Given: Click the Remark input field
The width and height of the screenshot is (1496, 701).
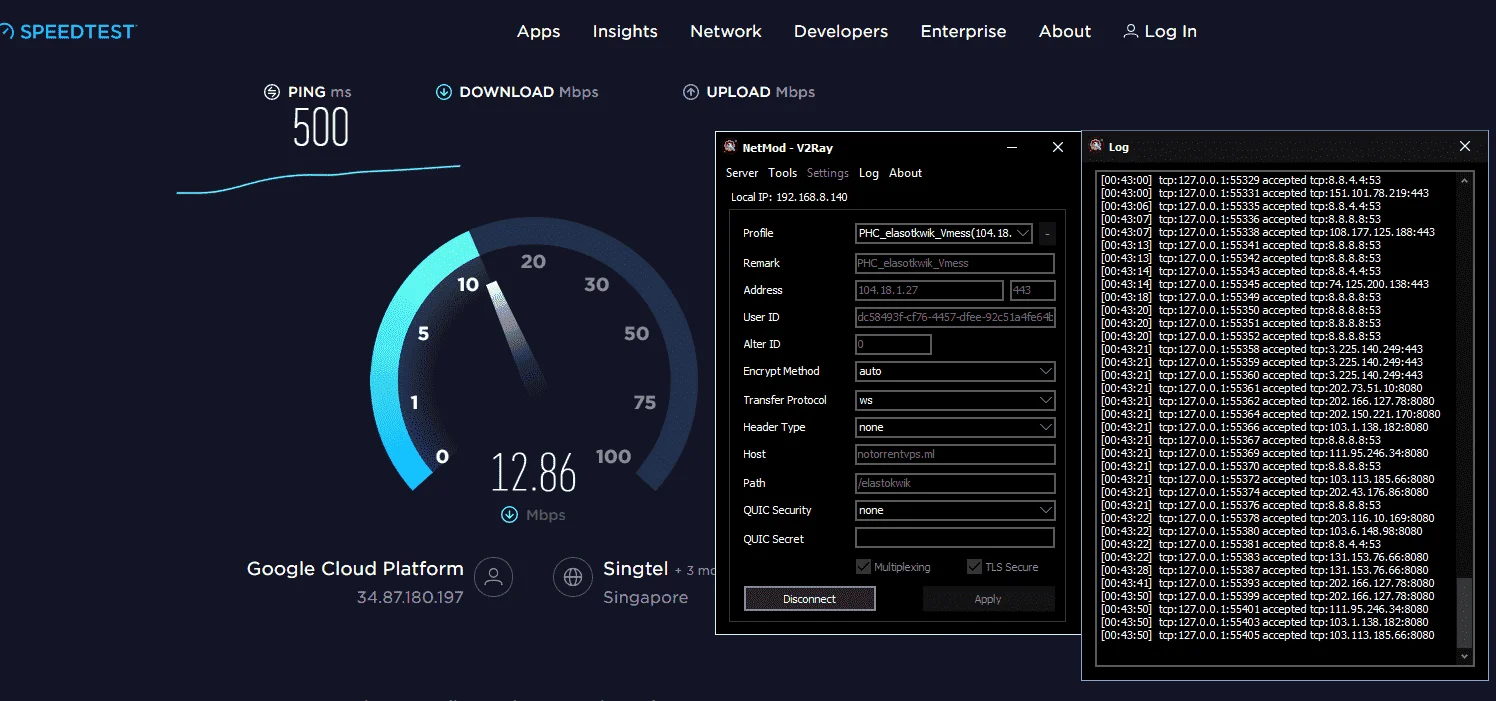Looking at the screenshot, I should click(955, 263).
